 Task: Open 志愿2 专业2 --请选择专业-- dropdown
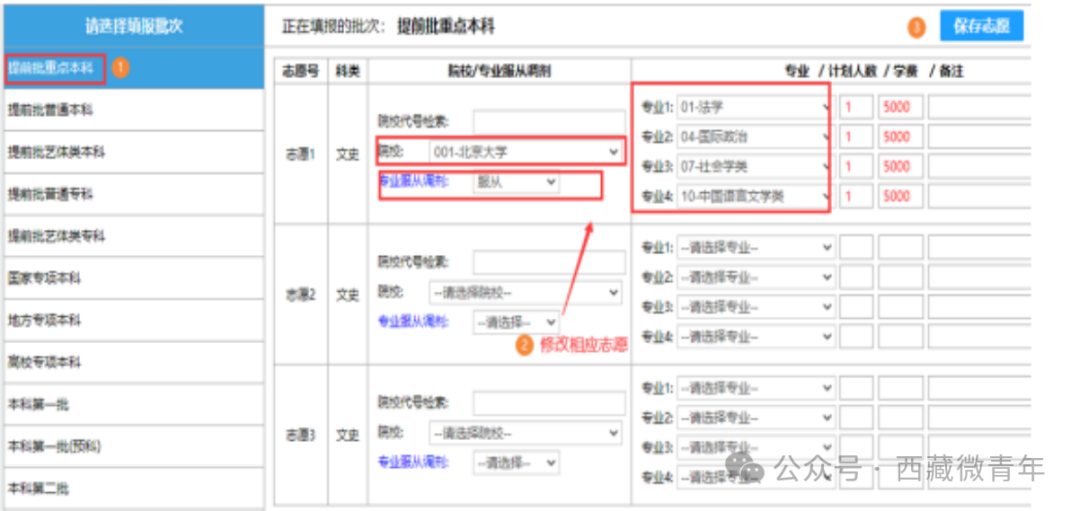[x=756, y=278]
